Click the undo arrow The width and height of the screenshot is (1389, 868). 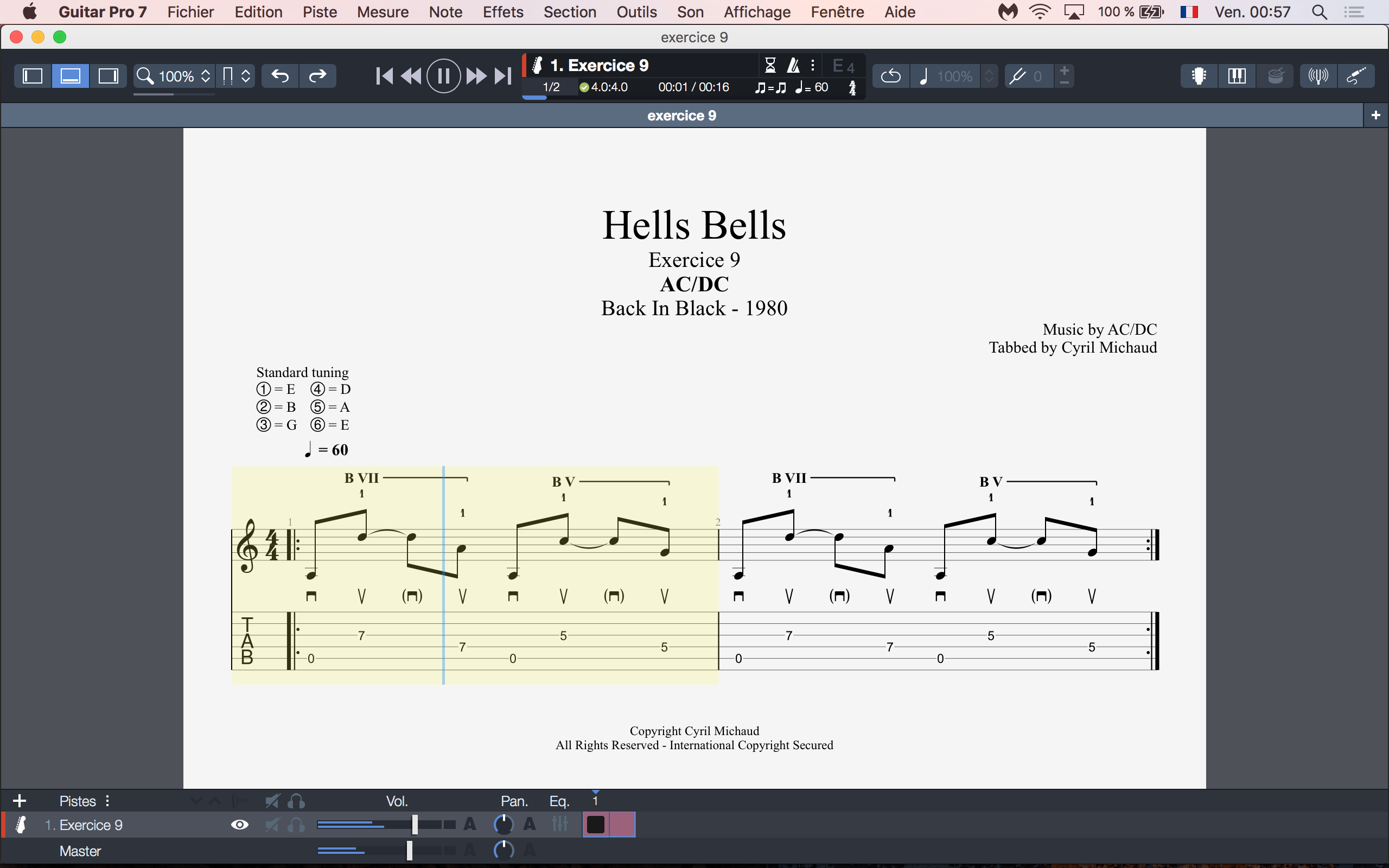280,76
